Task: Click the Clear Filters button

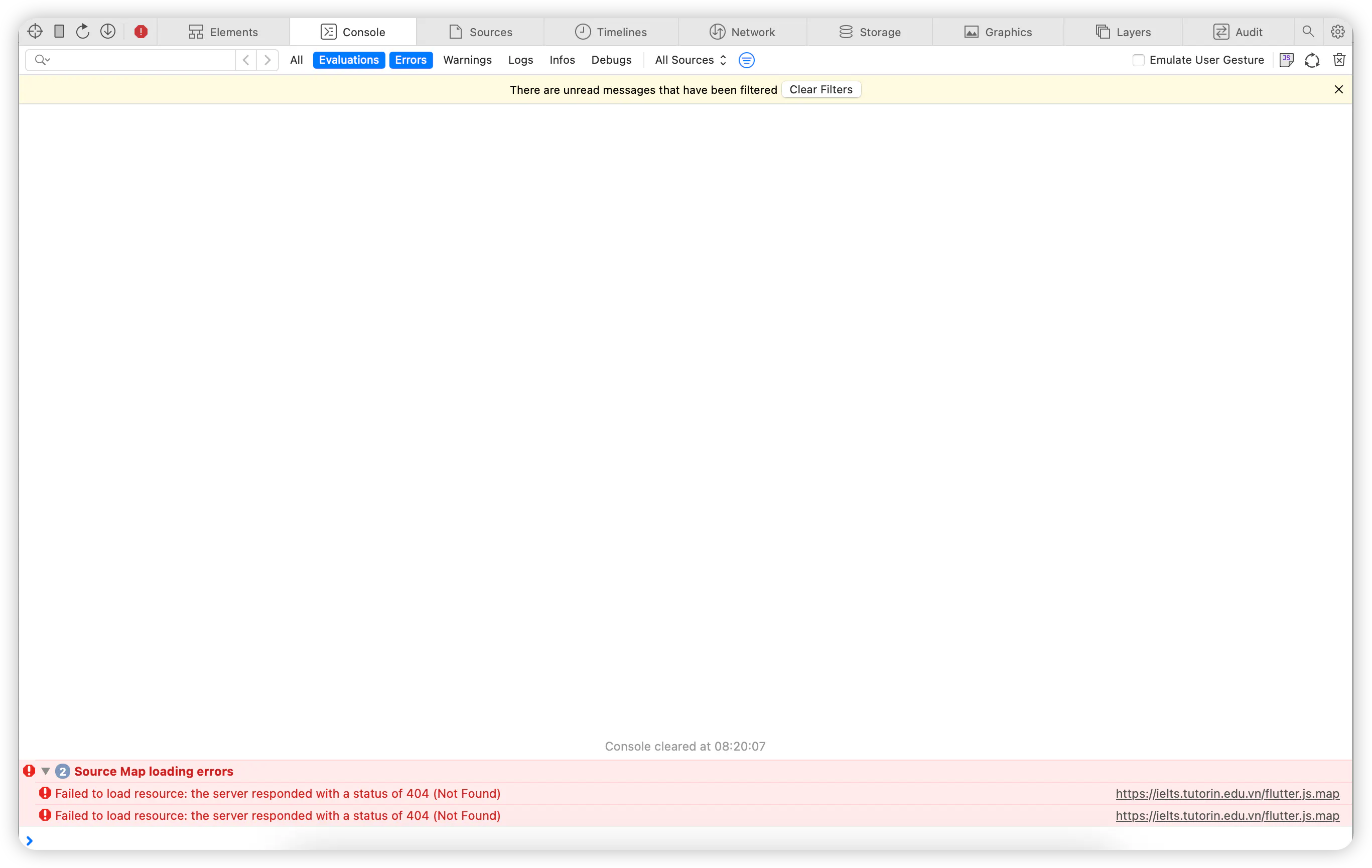Action: click(x=820, y=89)
